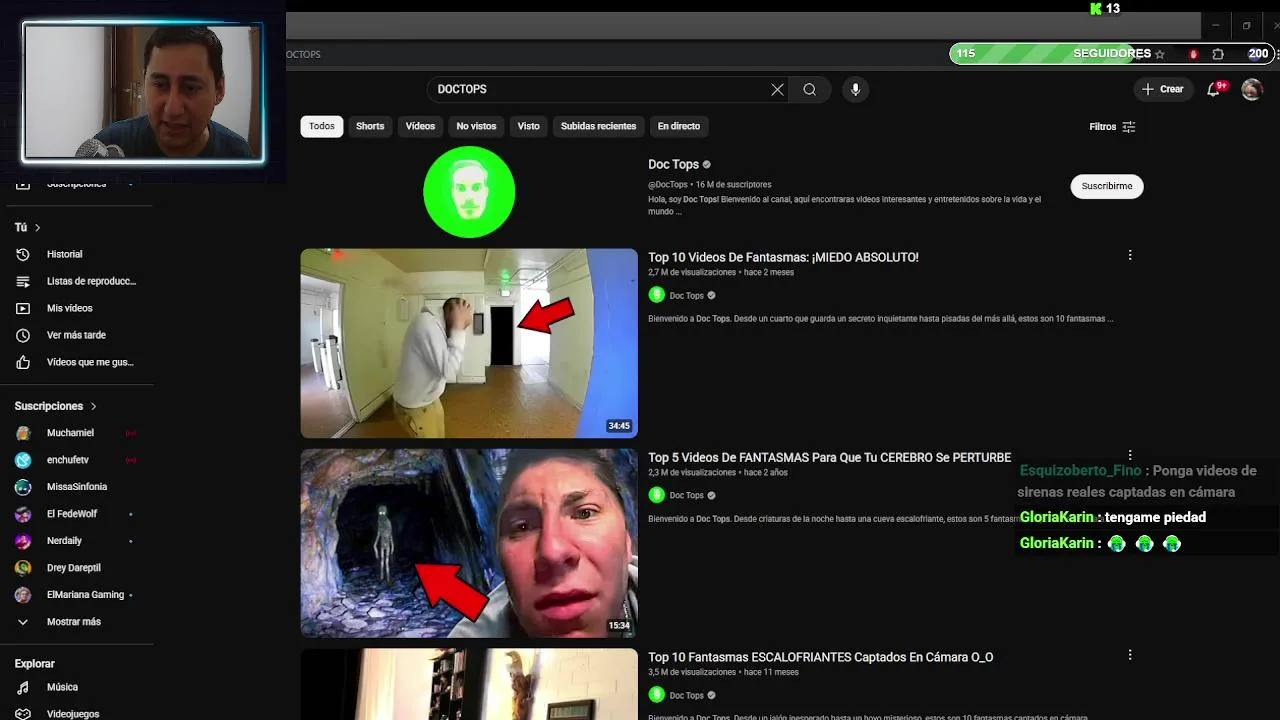Click the @DocTops channel handle text
Viewport: 1280px width, 720px height.
(668, 185)
